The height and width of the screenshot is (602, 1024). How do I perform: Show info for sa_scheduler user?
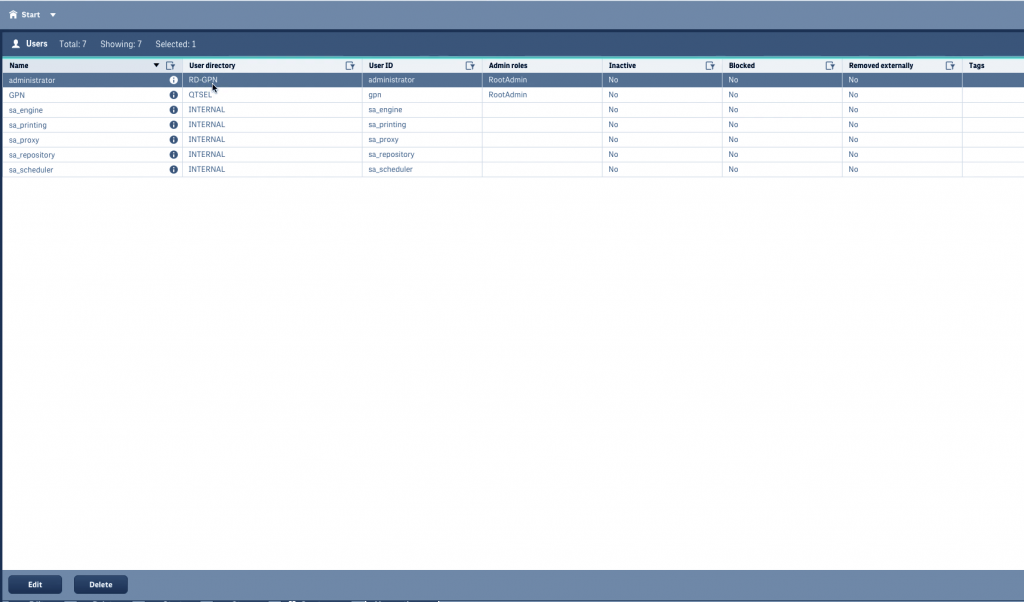click(174, 169)
